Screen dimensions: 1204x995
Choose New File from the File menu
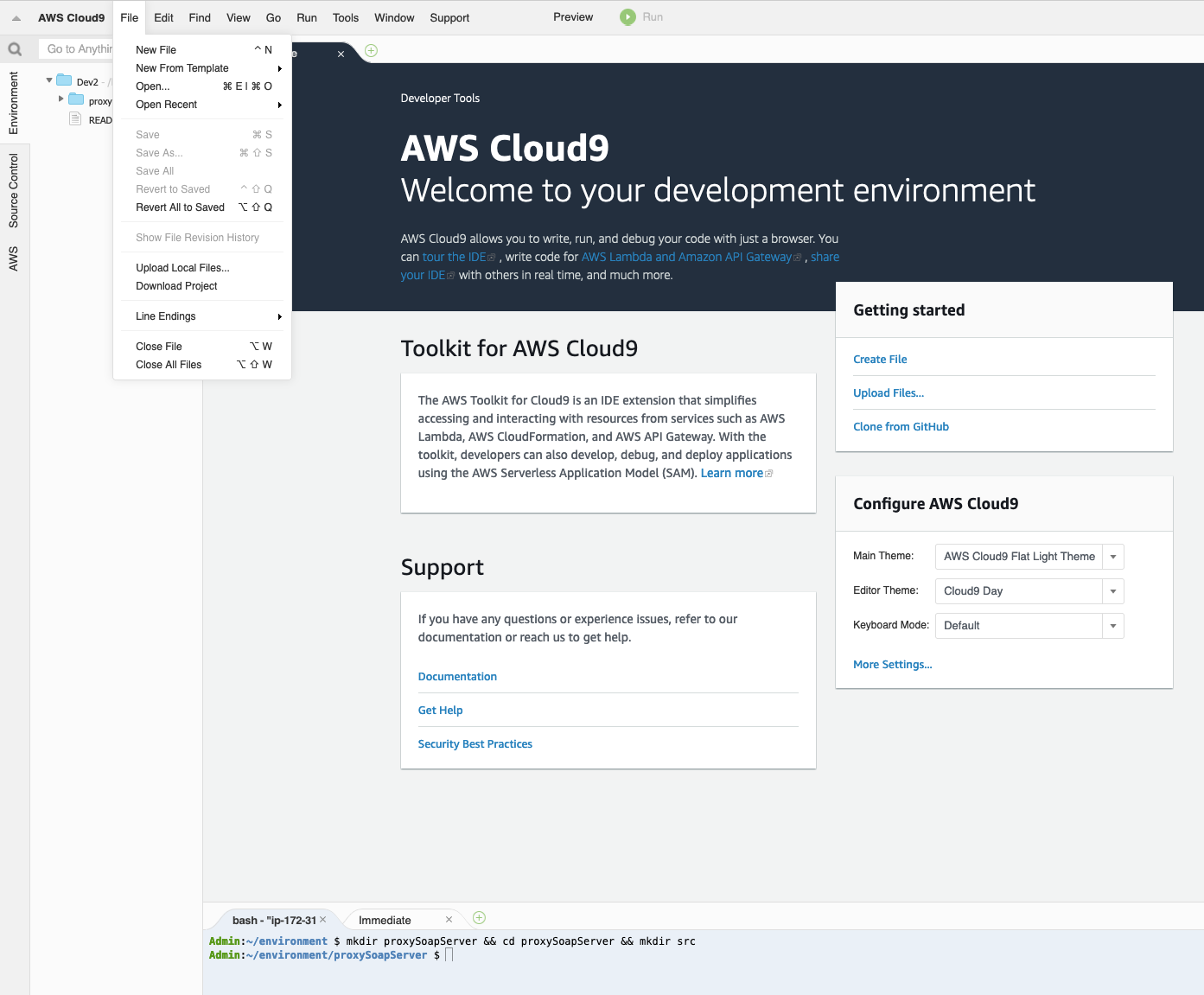click(202, 50)
